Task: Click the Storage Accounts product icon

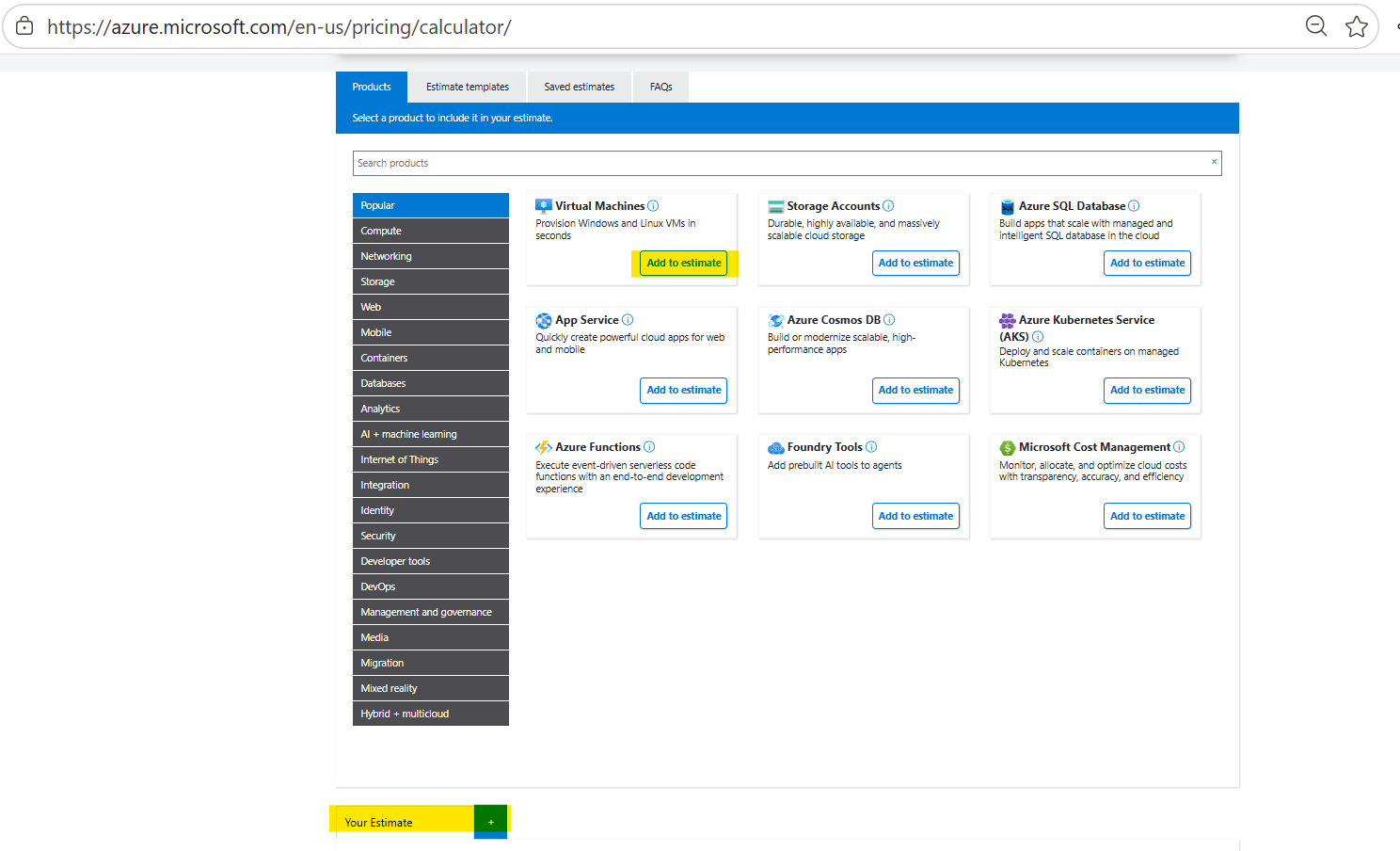Action: coord(776,206)
